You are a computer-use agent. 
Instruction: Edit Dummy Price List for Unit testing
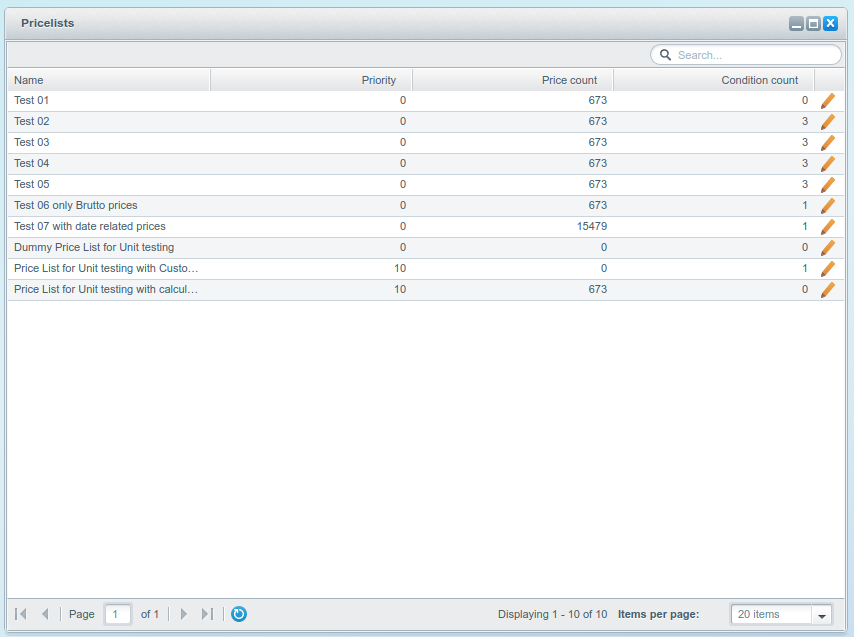[x=827, y=248]
